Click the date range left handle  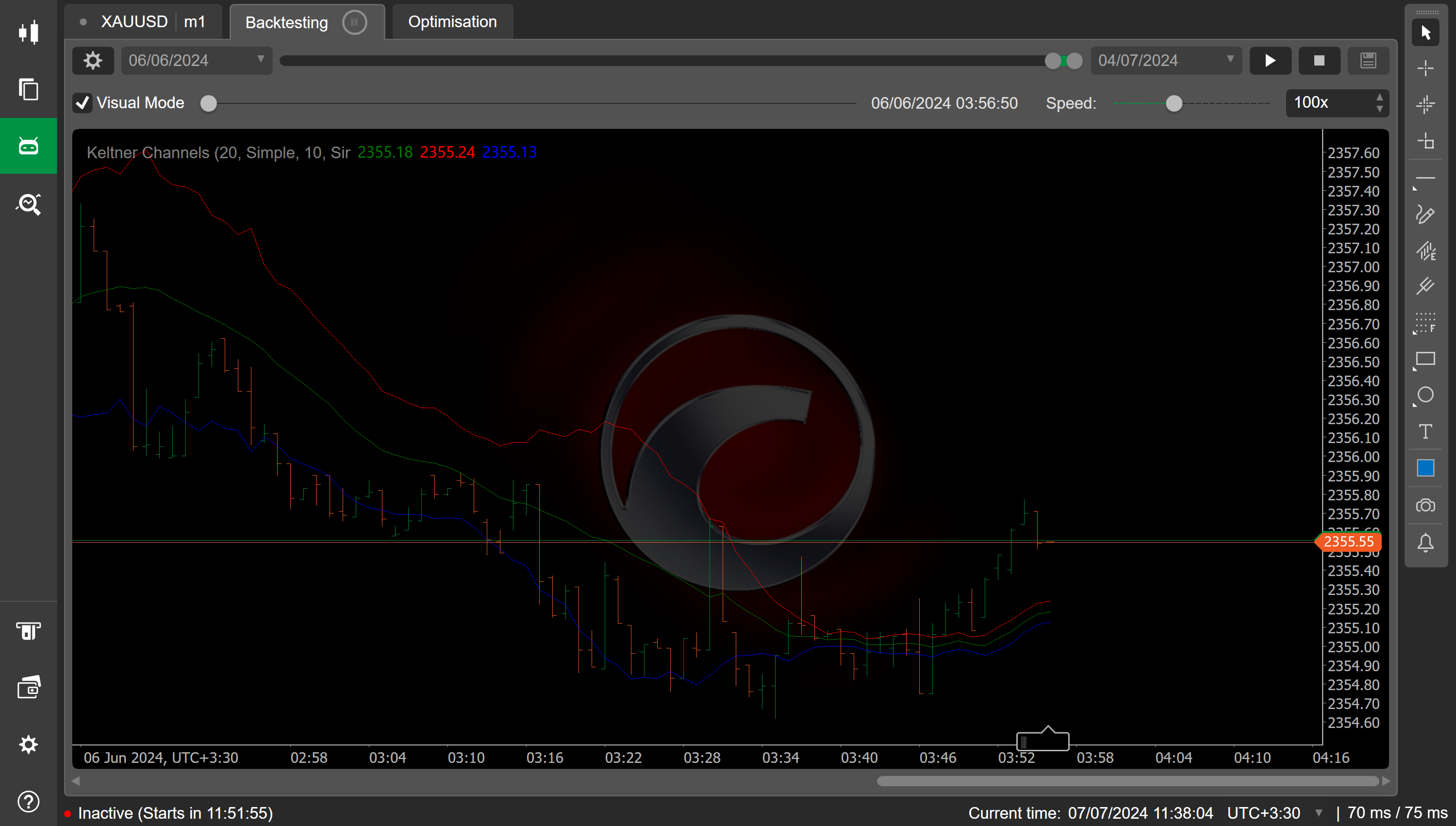pyautogui.click(x=1053, y=61)
